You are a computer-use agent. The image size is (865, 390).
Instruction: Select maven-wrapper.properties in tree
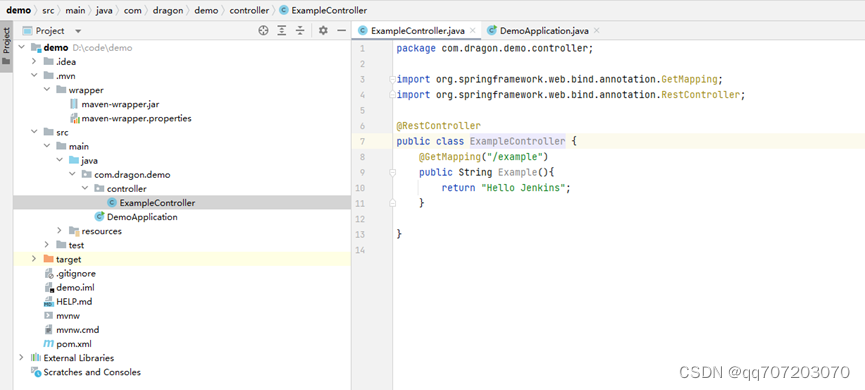point(136,118)
